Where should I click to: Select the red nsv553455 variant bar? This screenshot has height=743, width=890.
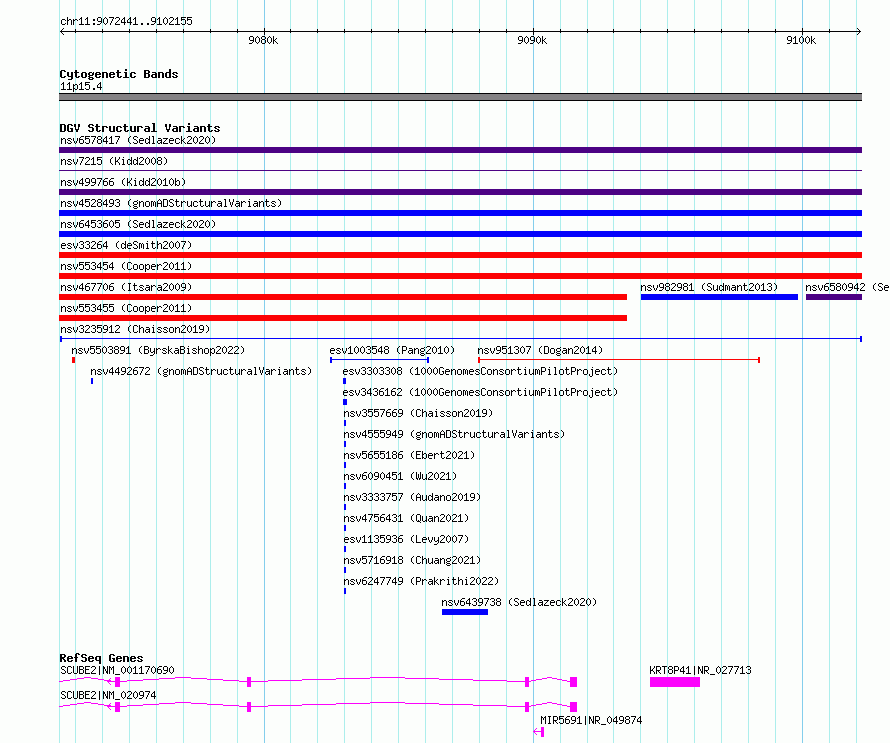pos(343,318)
